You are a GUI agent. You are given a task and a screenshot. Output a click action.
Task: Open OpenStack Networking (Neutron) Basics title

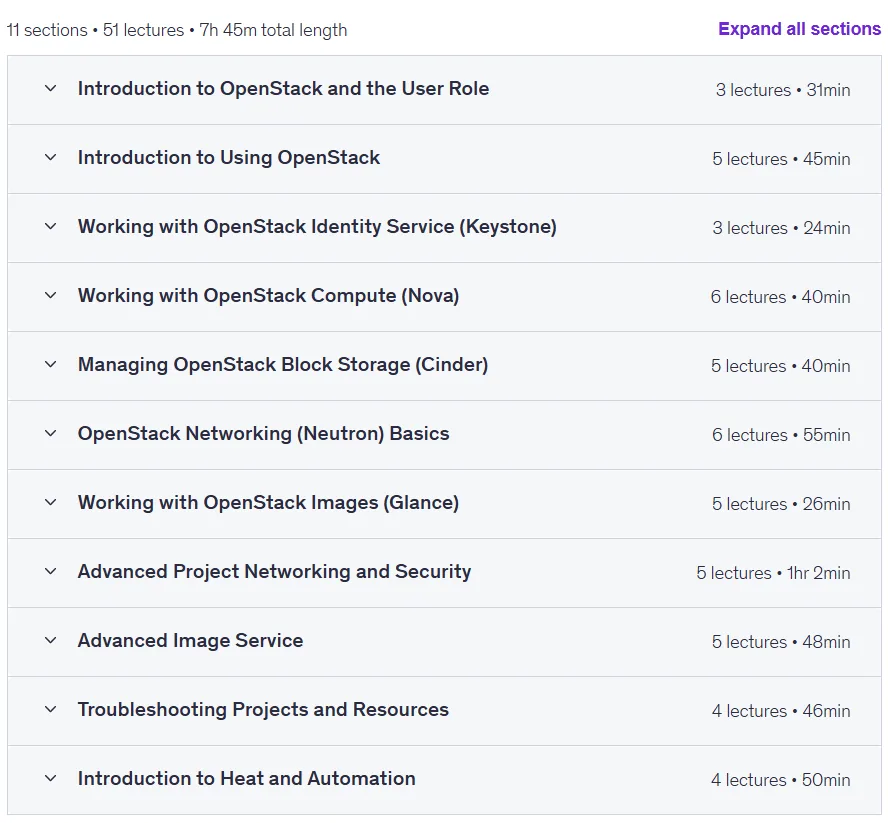click(x=263, y=433)
